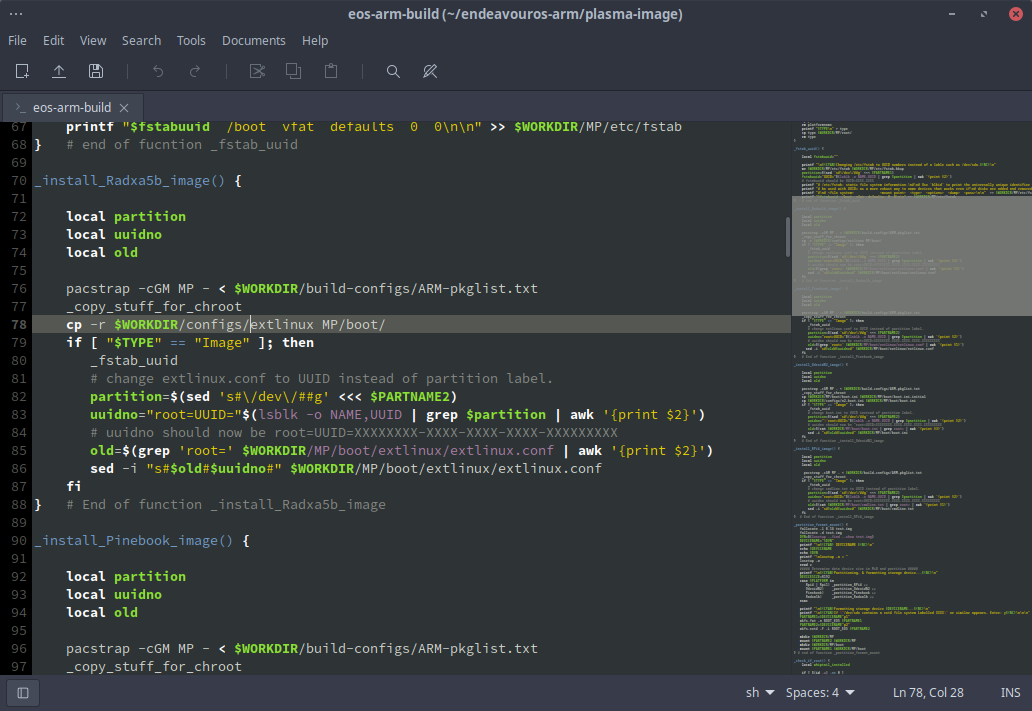This screenshot has height=711, width=1032.
Task: Paste clipboard using the clipboard icon
Action: pyautogui.click(x=331, y=71)
